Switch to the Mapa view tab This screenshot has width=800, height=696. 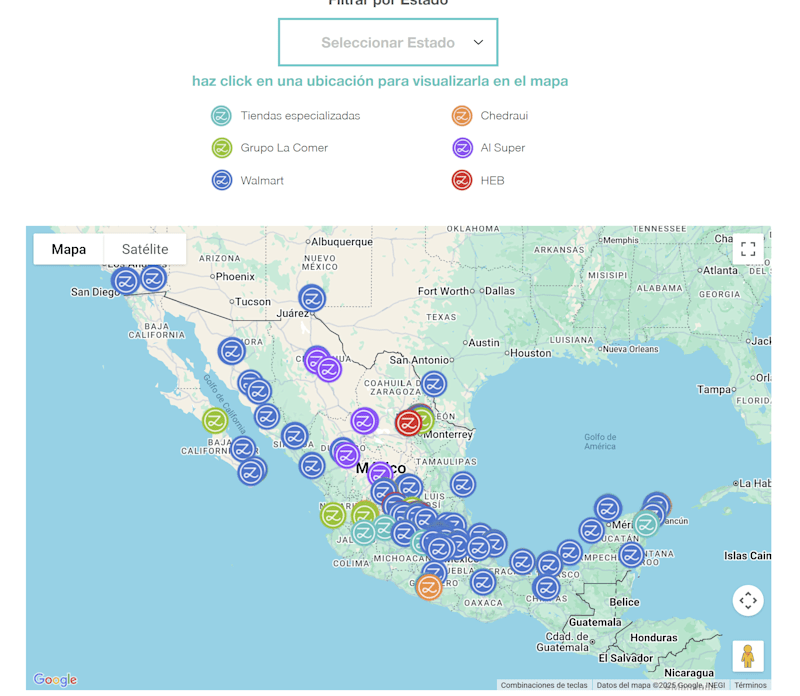pos(69,249)
